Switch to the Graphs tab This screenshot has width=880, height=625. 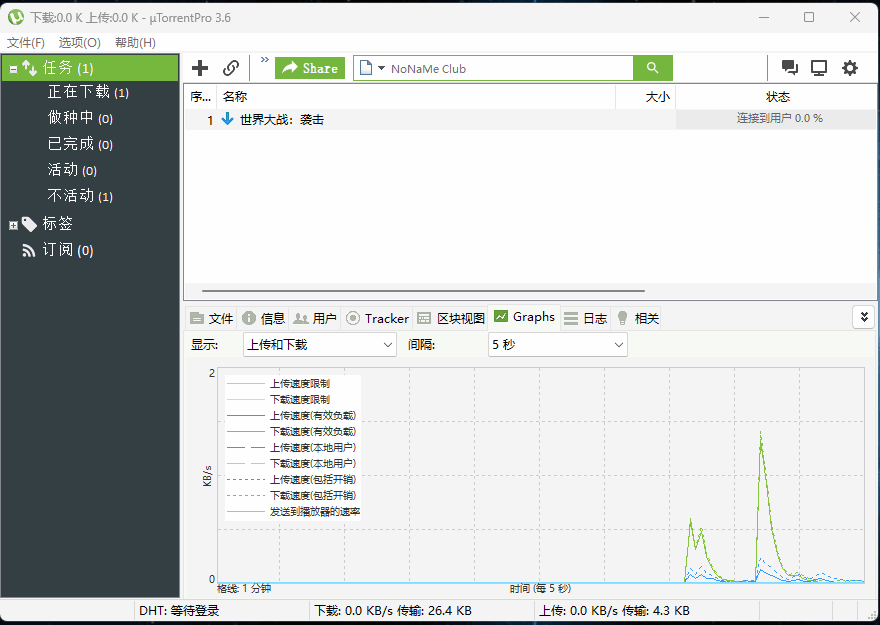tap(524, 317)
